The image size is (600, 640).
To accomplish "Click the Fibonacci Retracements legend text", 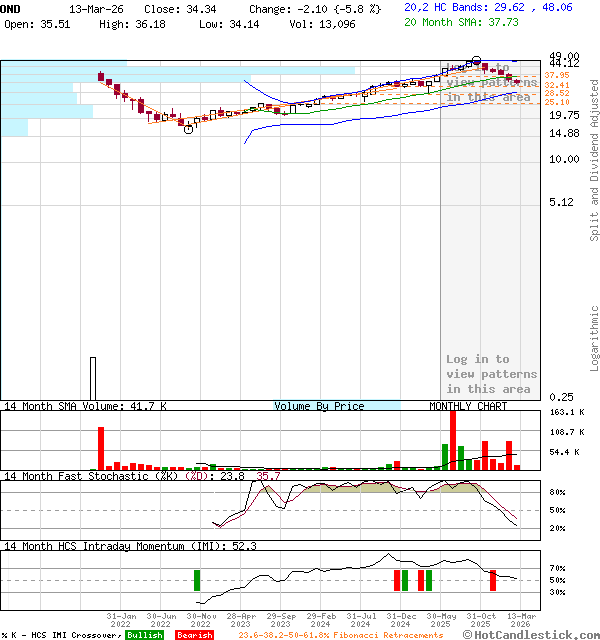I will 340,635.
